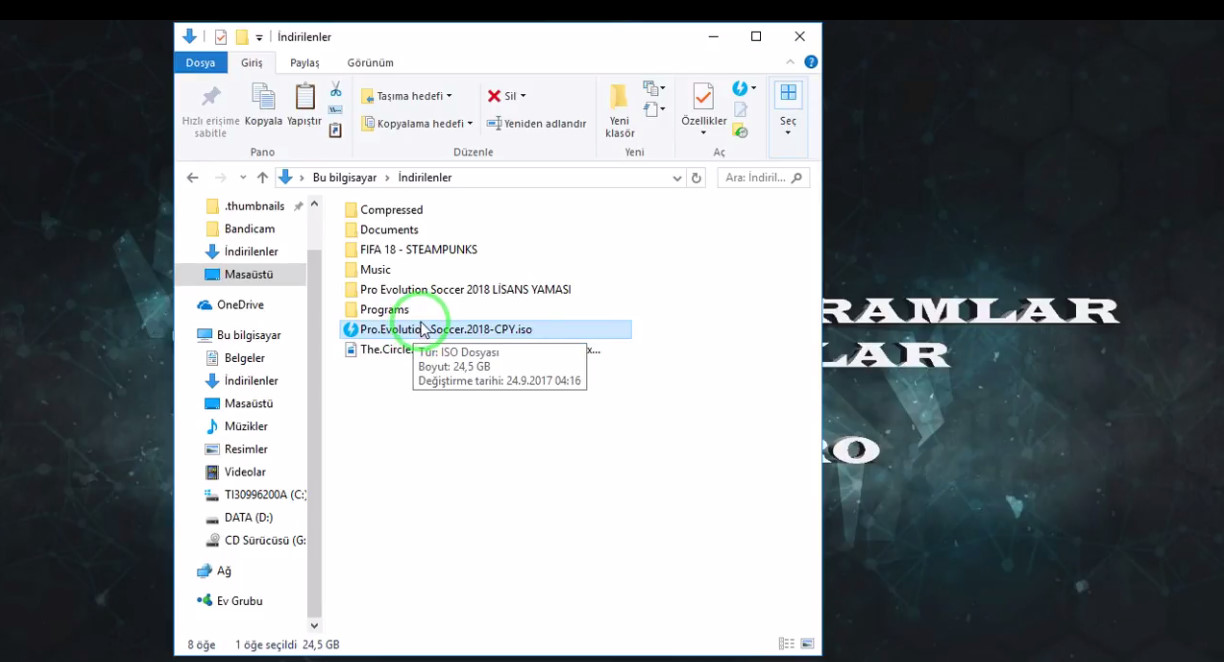Open Bandicam folder in quick access
The height and width of the screenshot is (662, 1224).
(x=249, y=229)
